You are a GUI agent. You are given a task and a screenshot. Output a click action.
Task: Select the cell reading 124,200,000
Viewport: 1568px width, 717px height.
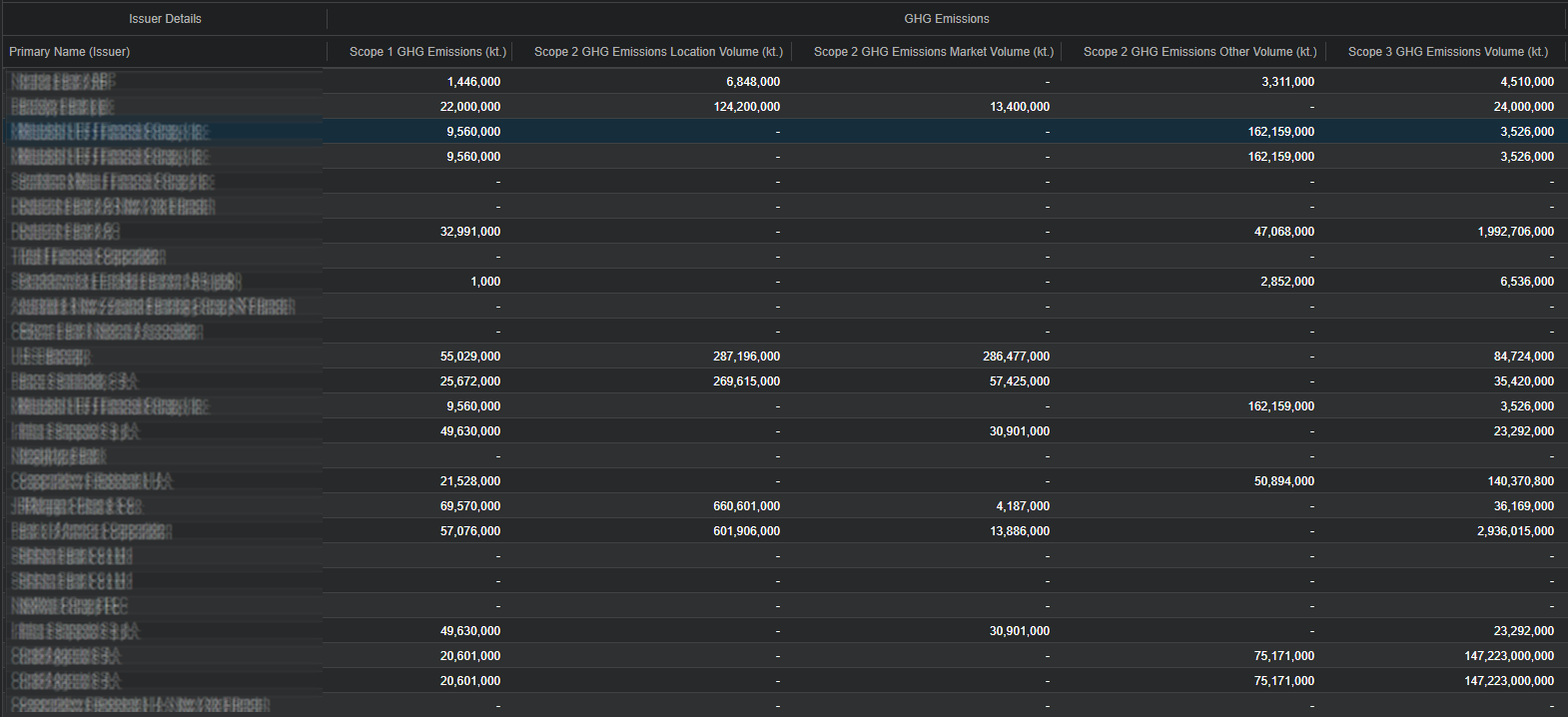747,107
